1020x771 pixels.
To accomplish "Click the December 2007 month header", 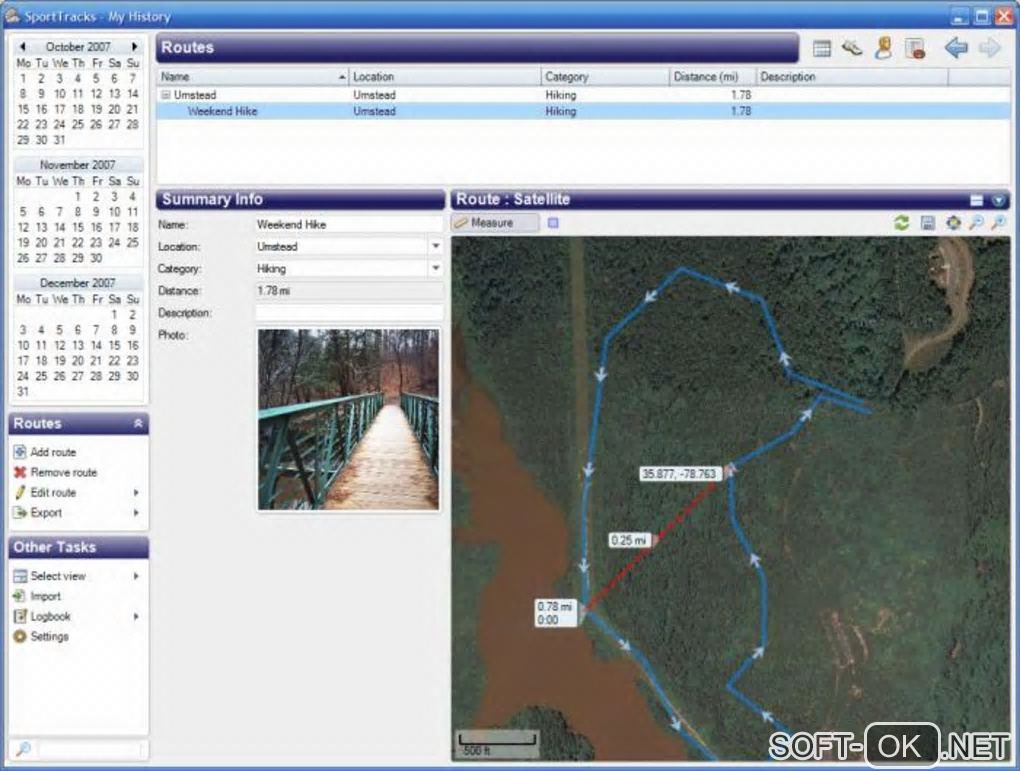I will pyautogui.click(x=77, y=283).
